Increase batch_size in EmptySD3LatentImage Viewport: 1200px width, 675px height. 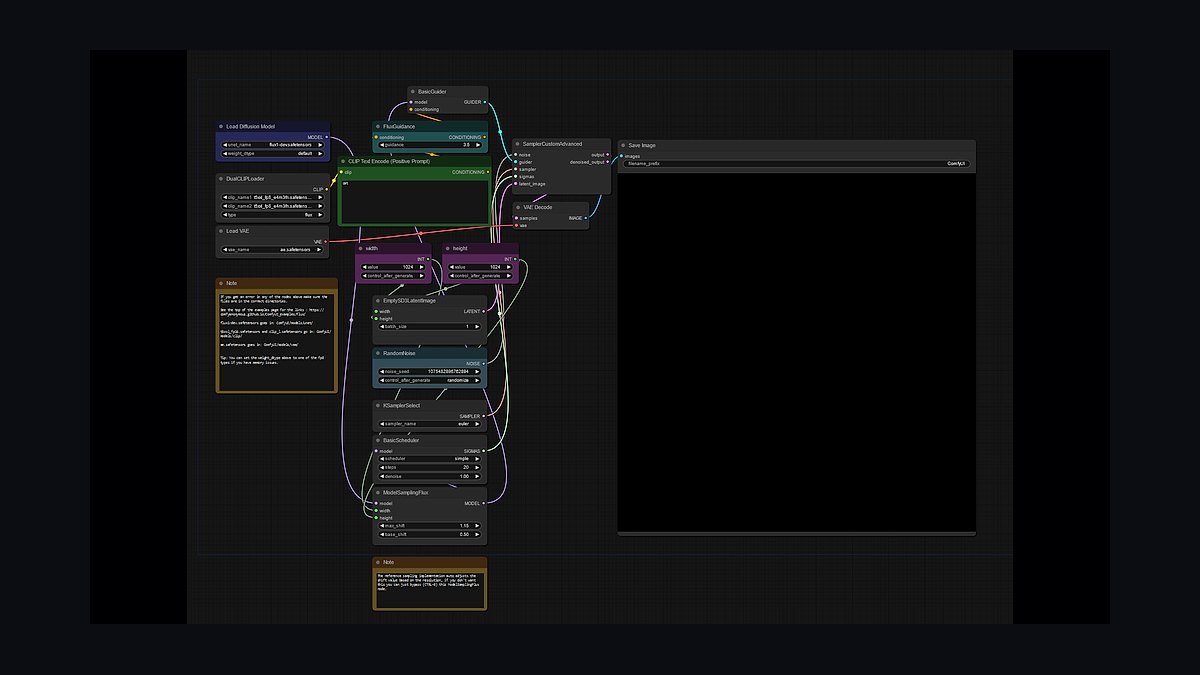(479, 326)
